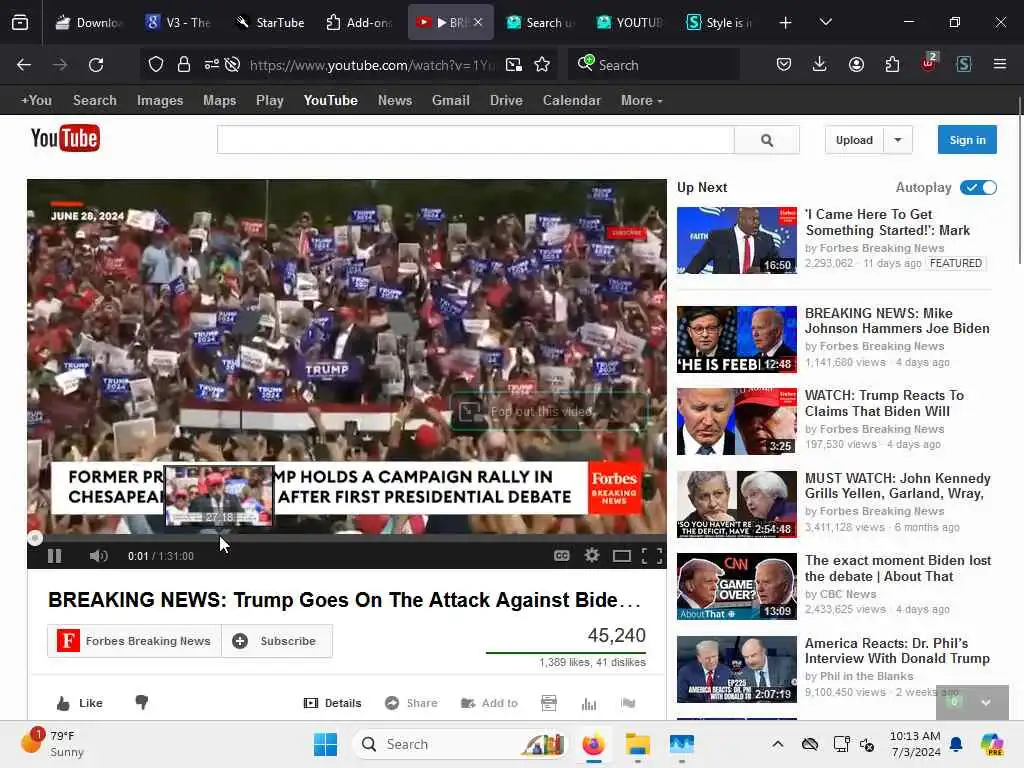List all tabs dropdown arrow
Viewport: 1024px width, 768px height.
pos(825,23)
